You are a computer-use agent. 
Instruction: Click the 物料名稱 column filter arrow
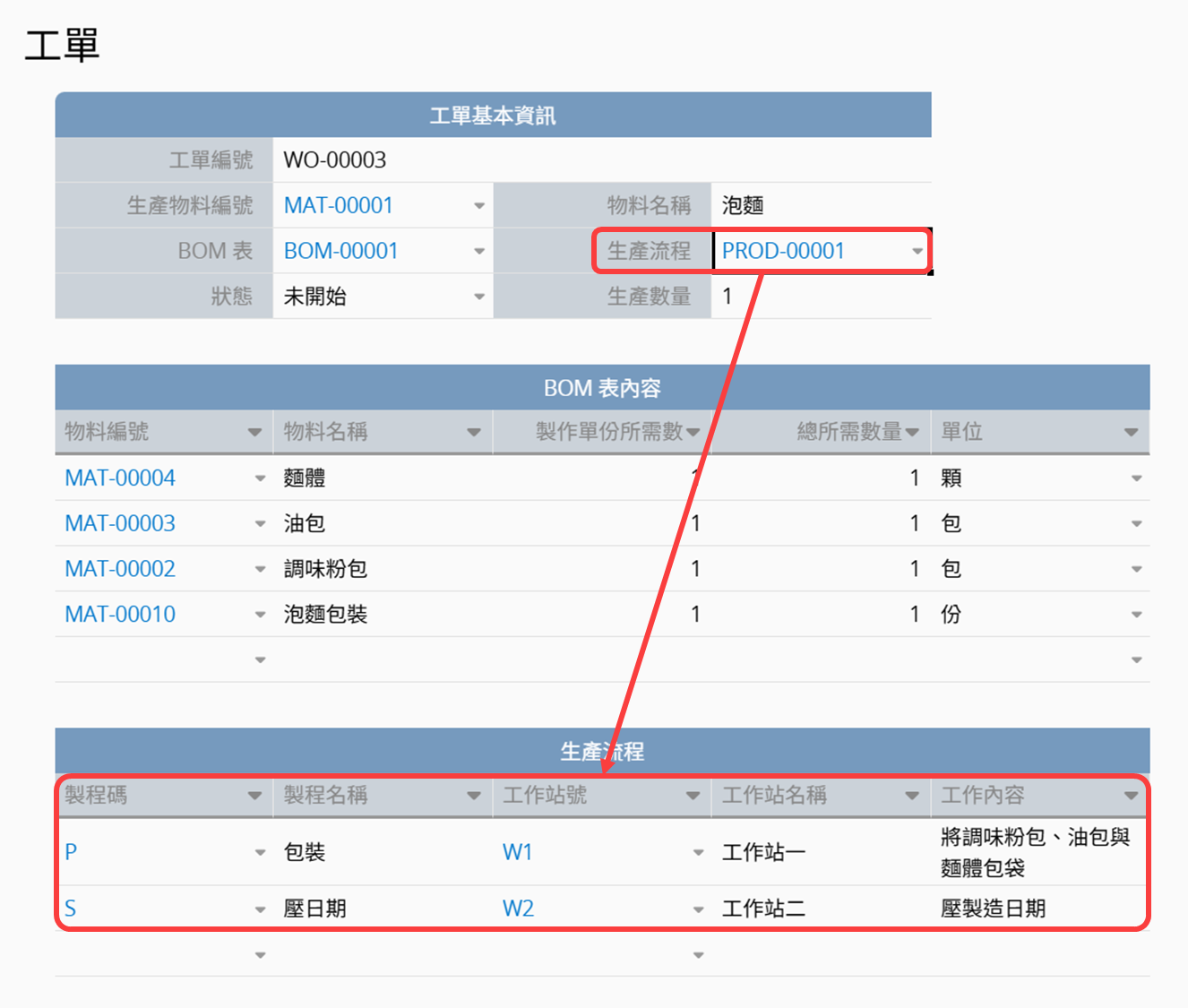(473, 433)
